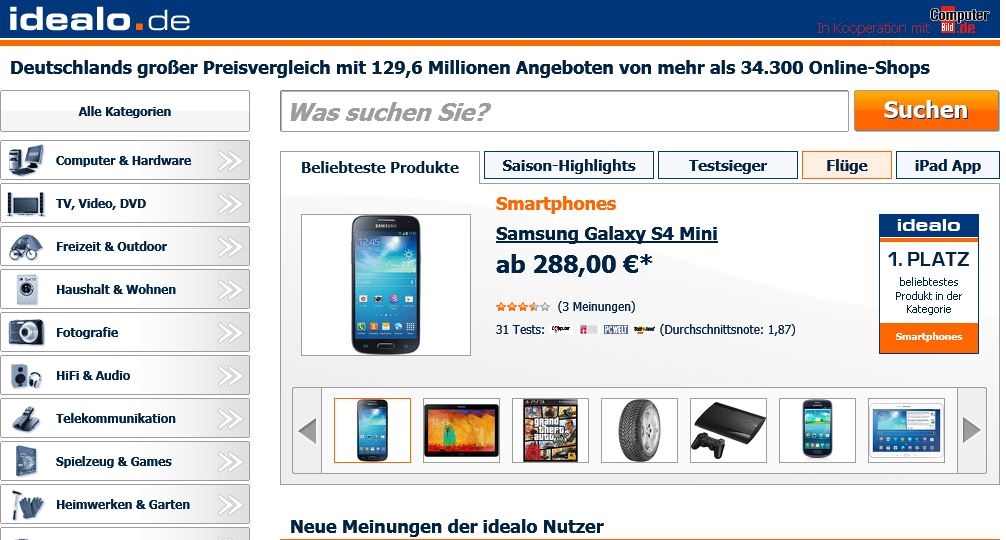Switch to the Saison-Highlights tab
The width and height of the screenshot is (1006, 540).
(568, 165)
